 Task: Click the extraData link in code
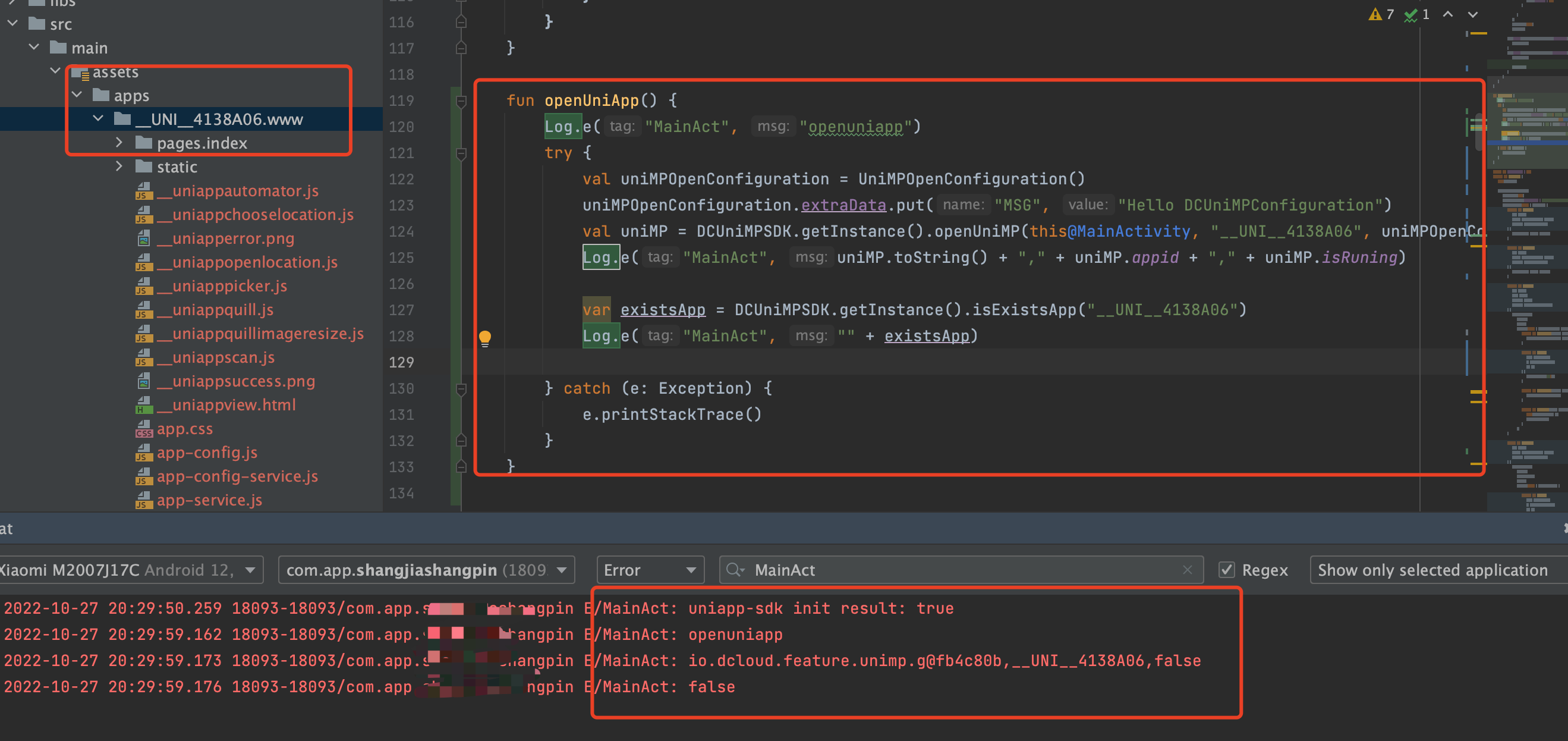click(843, 205)
